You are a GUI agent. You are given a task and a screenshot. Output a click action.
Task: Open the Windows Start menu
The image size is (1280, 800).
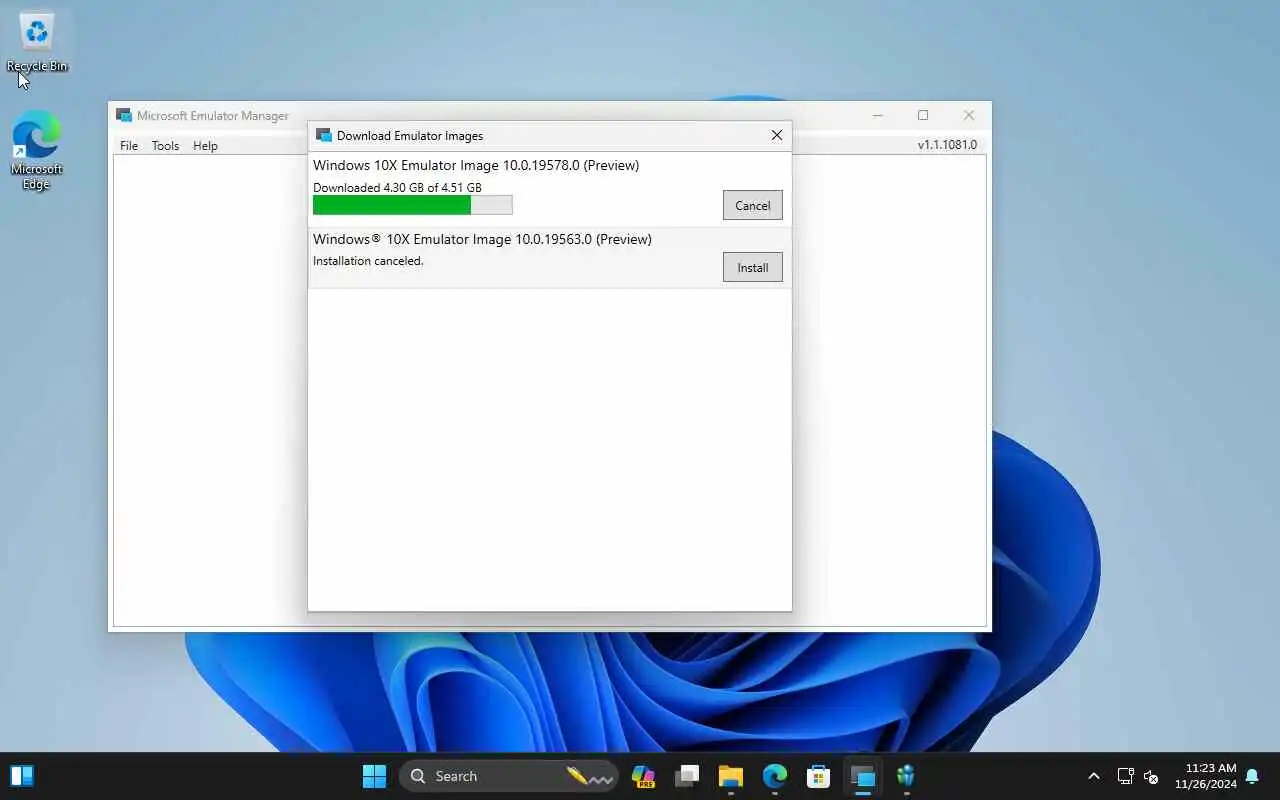[374, 776]
